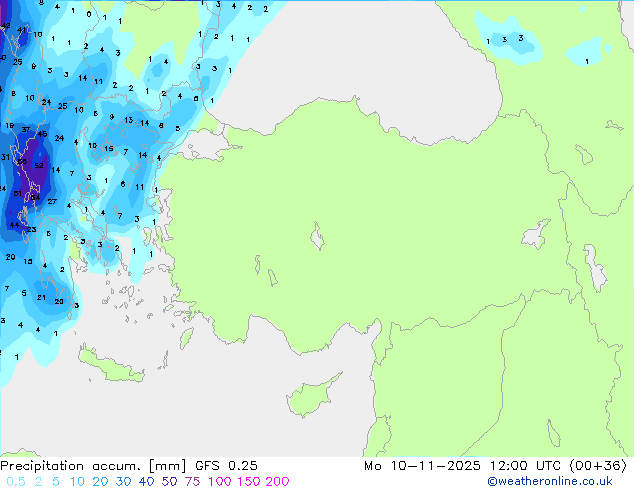Viewport: 634px width, 490px height.
Task: Click the magenta 100 legend value
Action: (x=220, y=481)
